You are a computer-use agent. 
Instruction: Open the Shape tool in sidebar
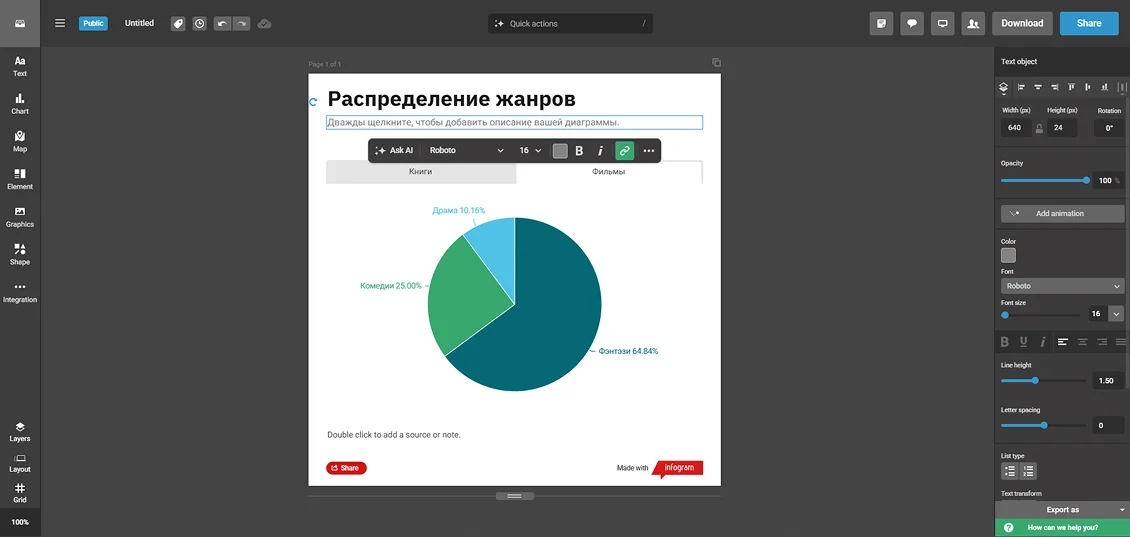pos(20,254)
